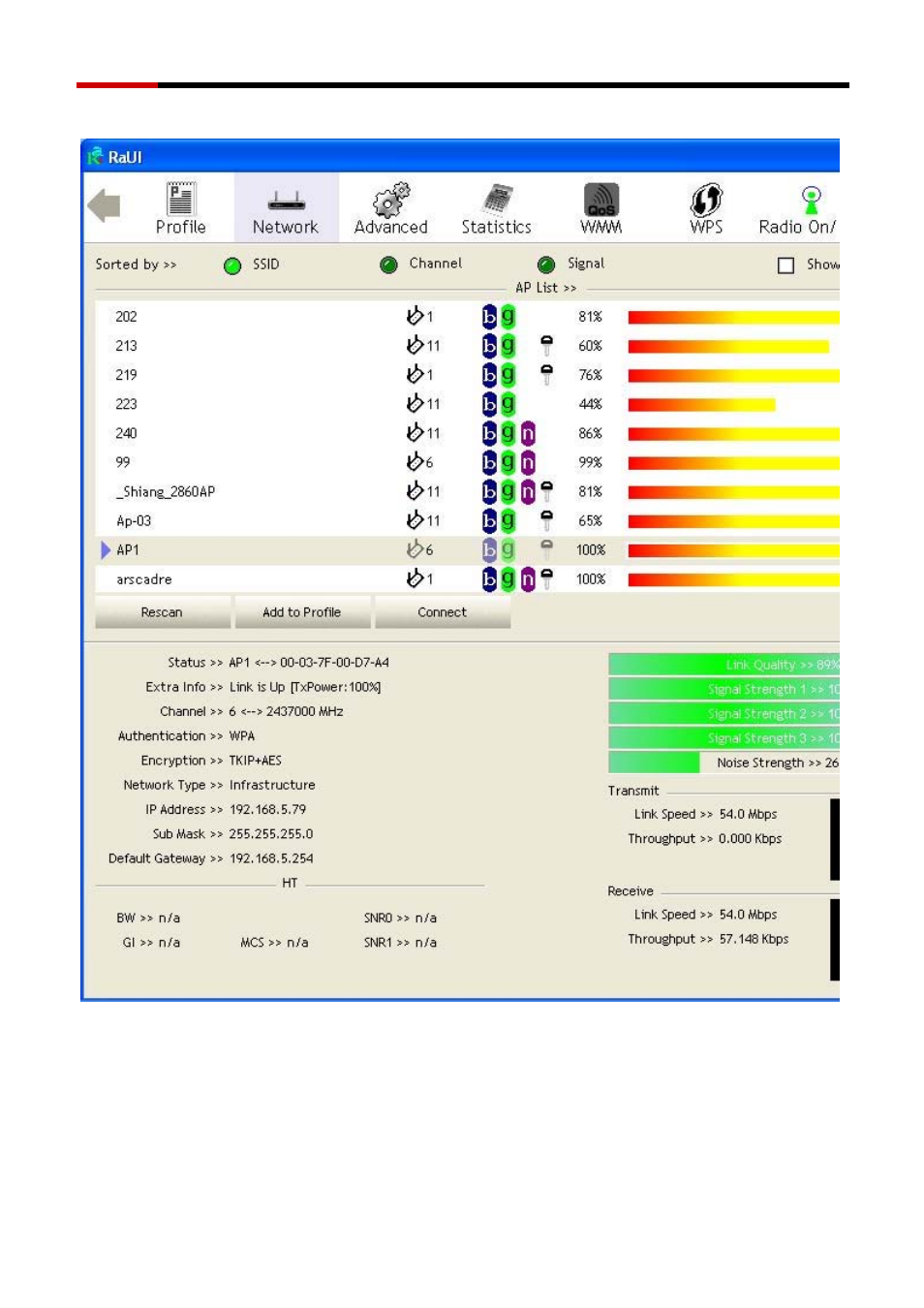
Task: Click the Authentication value WPA
Action: 242,736
